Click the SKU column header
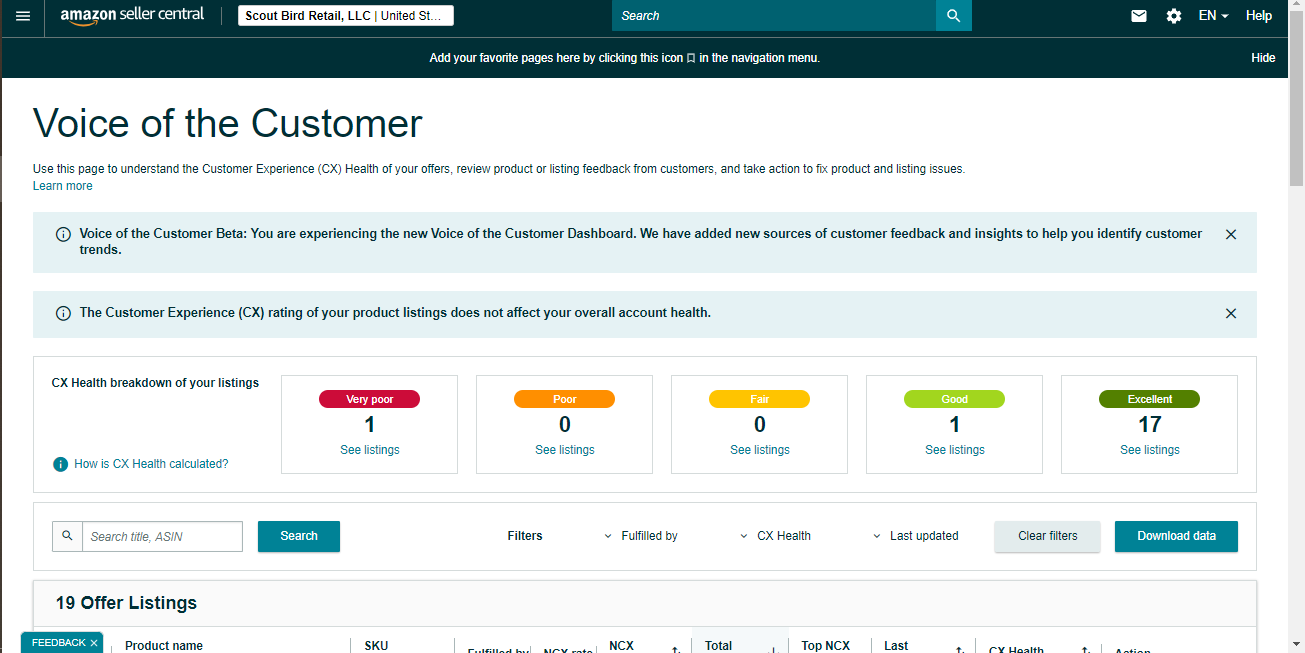The image size is (1305, 653). 376,646
